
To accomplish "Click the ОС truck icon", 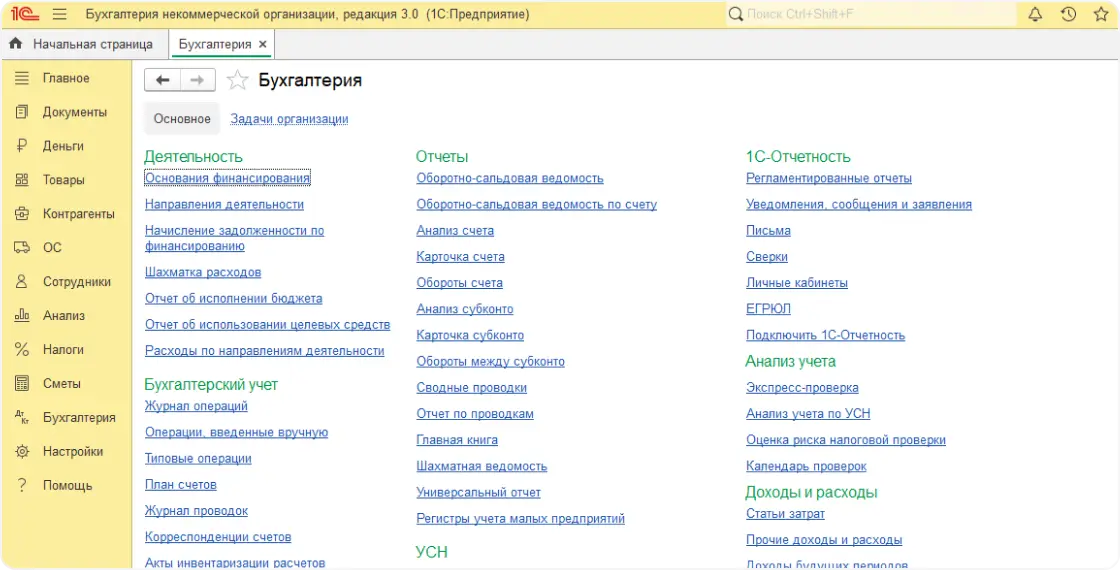I will pos(22,247).
